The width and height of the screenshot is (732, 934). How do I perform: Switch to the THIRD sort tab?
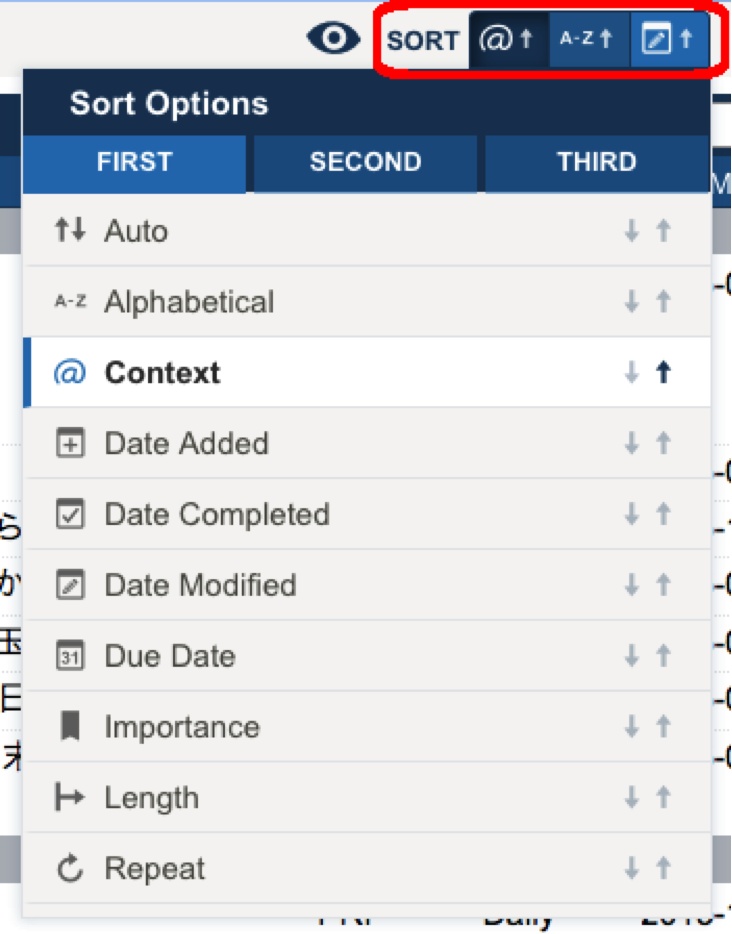point(597,162)
